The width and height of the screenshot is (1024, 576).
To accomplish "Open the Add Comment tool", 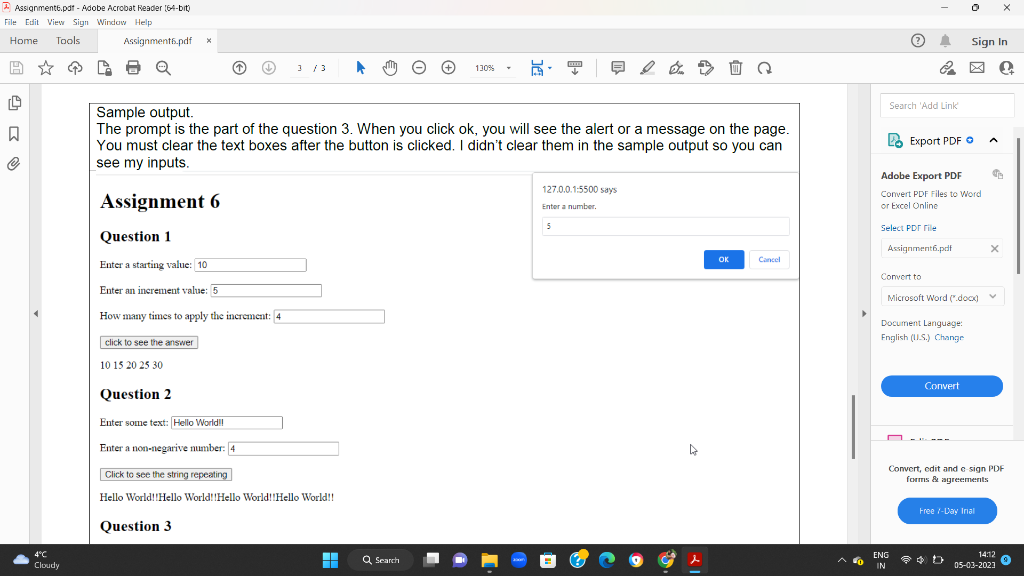I will (x=618, y=67).
